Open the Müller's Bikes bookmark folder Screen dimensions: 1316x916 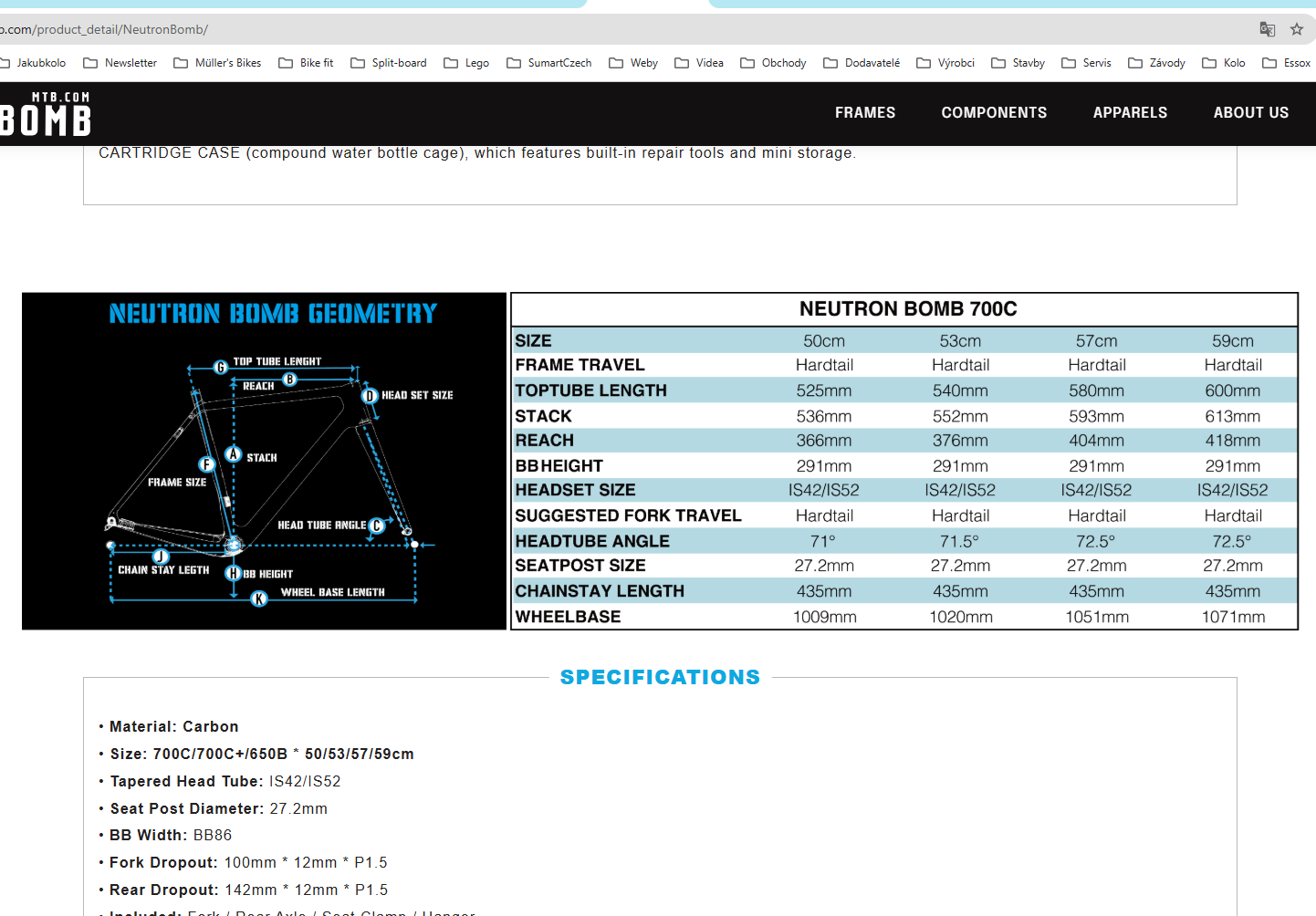click(x=217, y=63)
